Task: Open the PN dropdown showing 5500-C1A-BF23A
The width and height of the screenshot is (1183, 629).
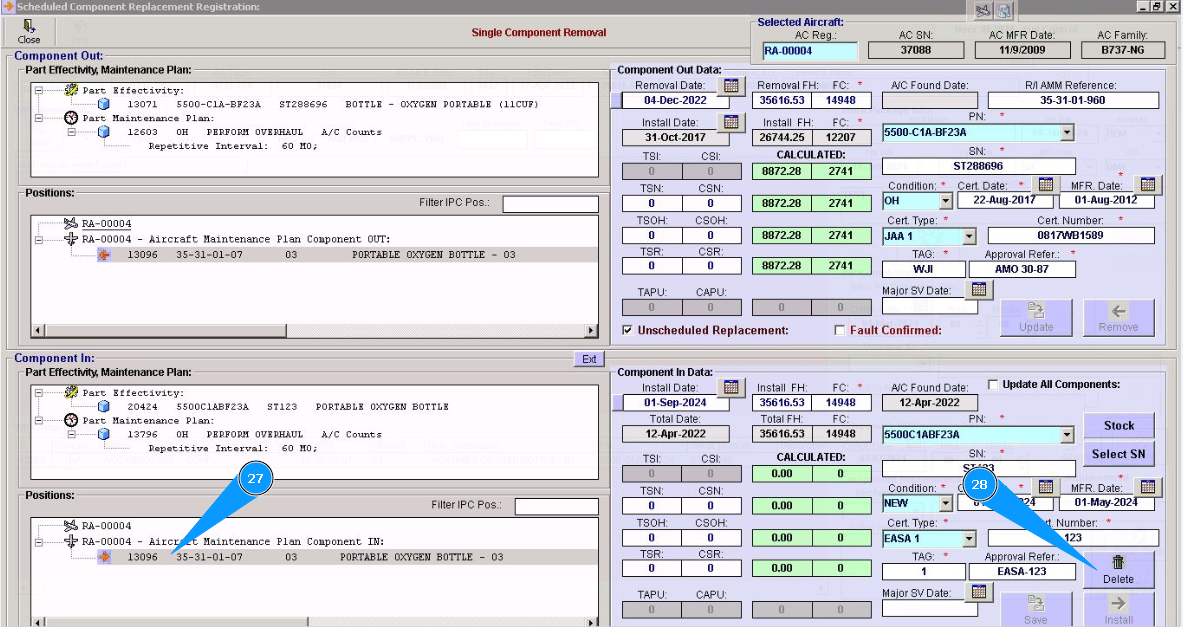Action: point(1067,132)
